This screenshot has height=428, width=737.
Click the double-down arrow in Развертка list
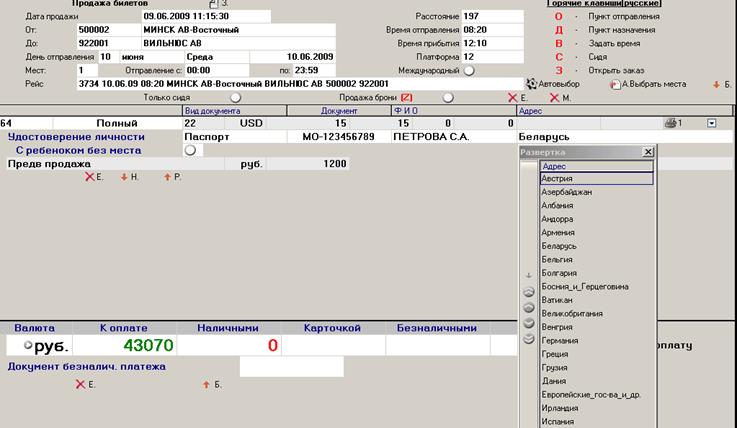click(x=529, y=338)
